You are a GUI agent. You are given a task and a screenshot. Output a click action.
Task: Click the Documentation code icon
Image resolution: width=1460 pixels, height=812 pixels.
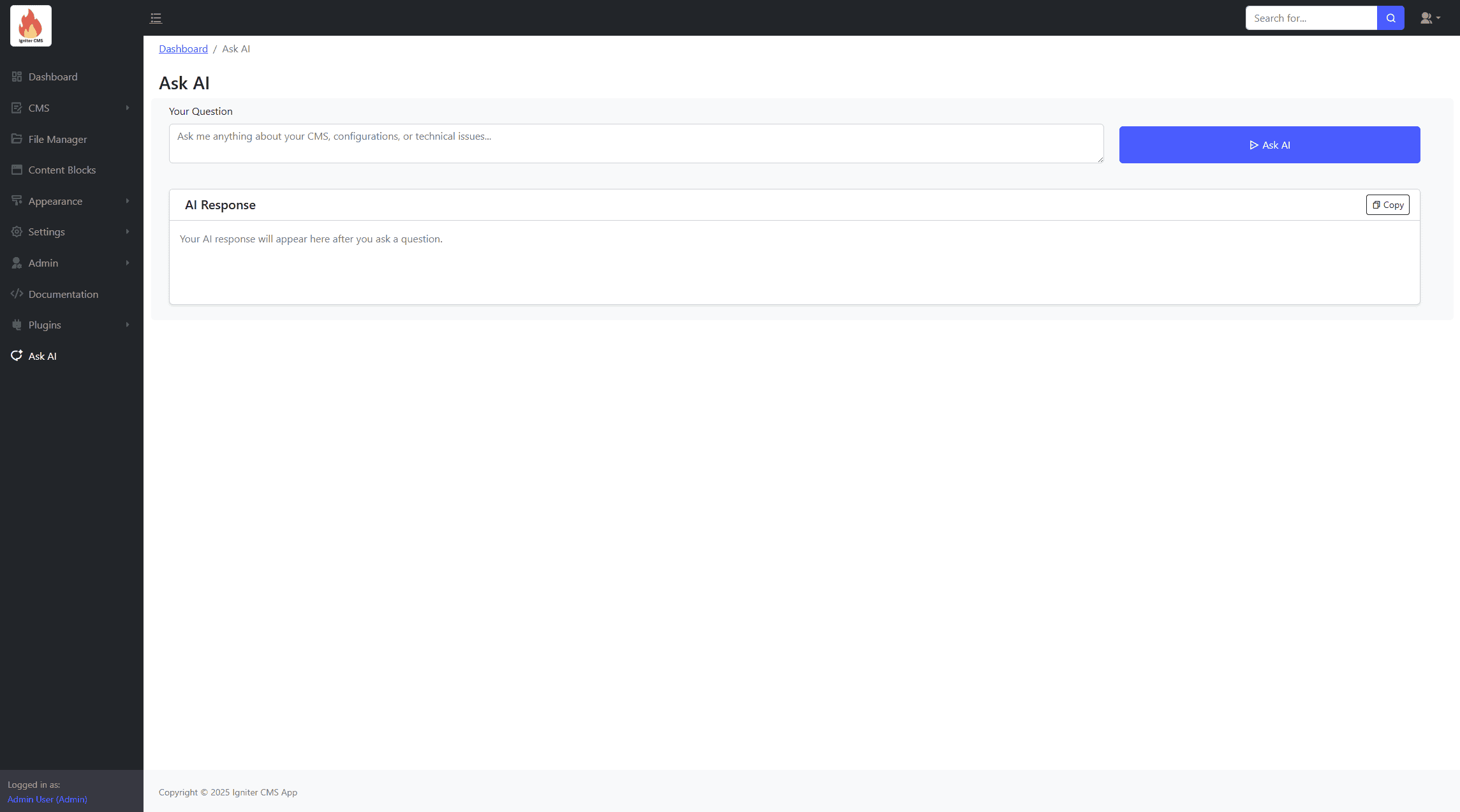(x=17, y=294)
